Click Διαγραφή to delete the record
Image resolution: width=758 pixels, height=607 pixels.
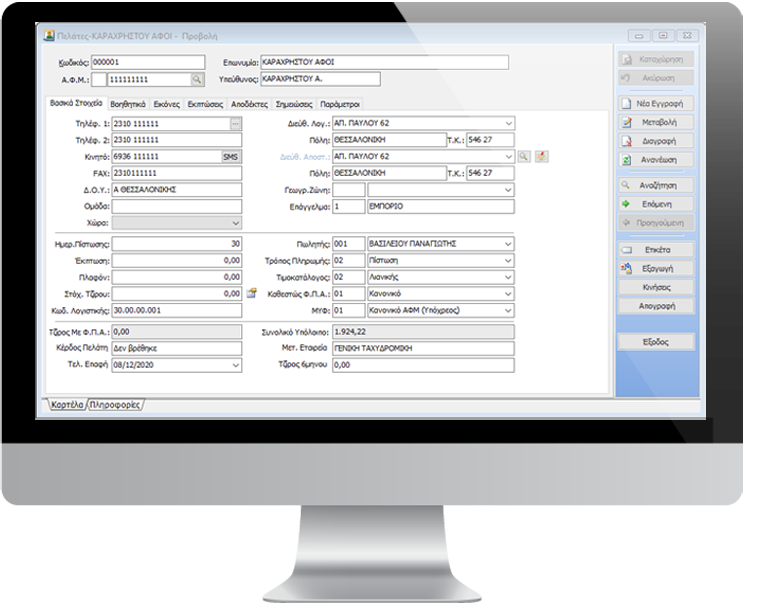tap(655, 141)
